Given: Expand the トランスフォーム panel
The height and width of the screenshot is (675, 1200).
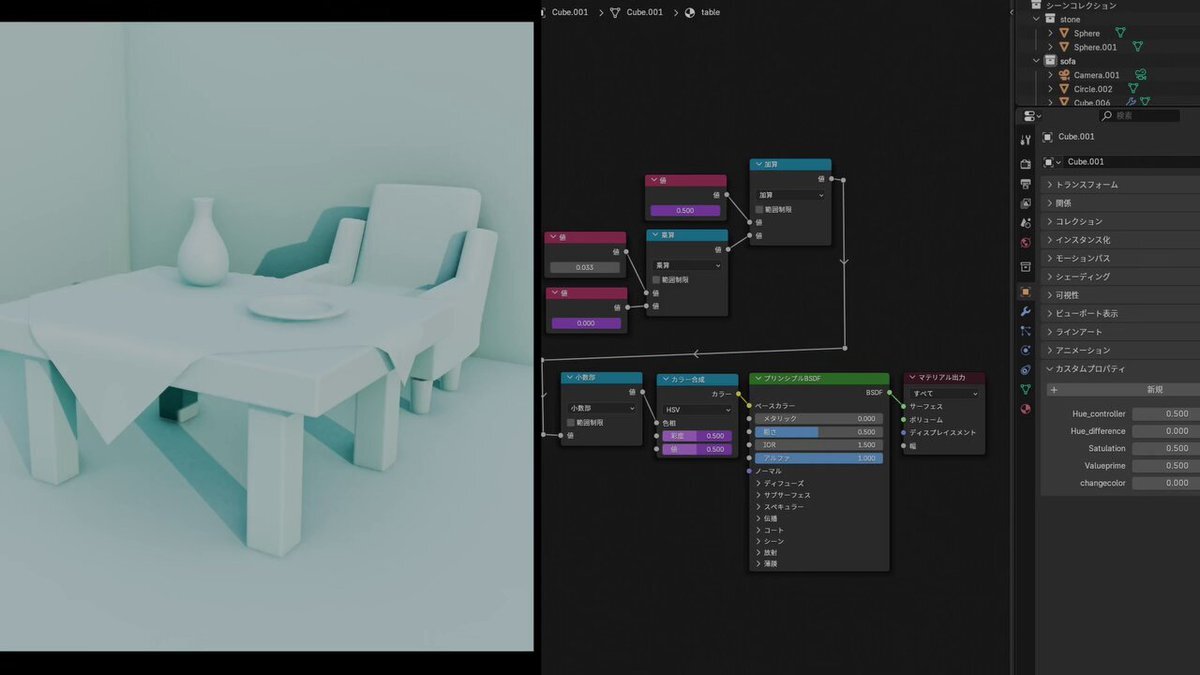Looking at the screenshot, I should tap(1087, 185).
